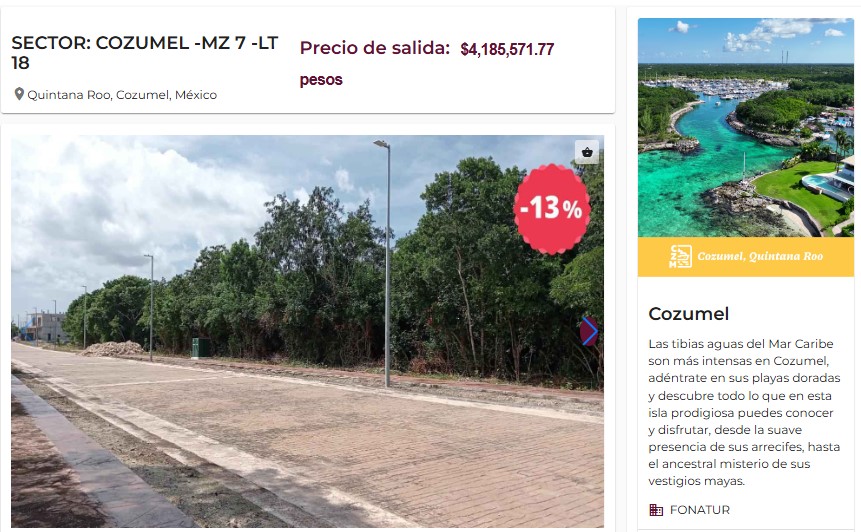Click the pesos currency text

point(321,80)
